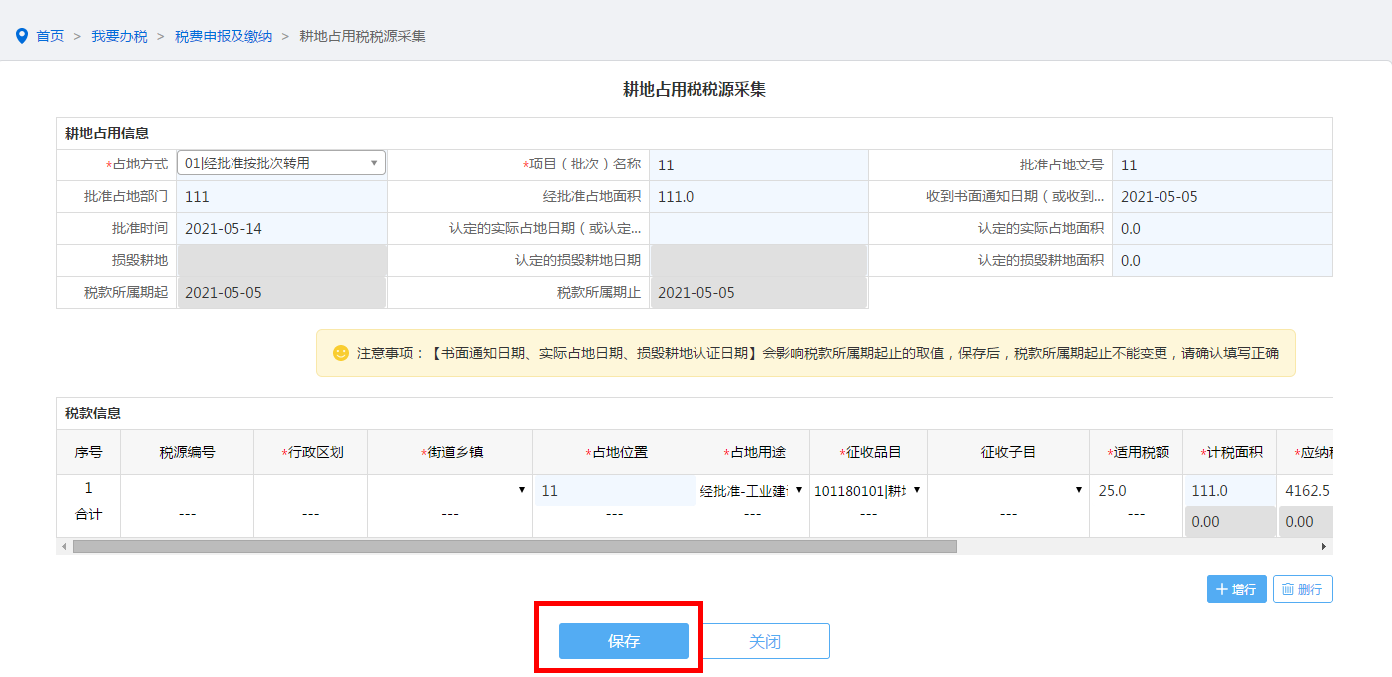Click the smiley notice icon
Image resolution: width=1392 pixels, height=677 pixels.
pyautogui.click(x=341, y=353)
